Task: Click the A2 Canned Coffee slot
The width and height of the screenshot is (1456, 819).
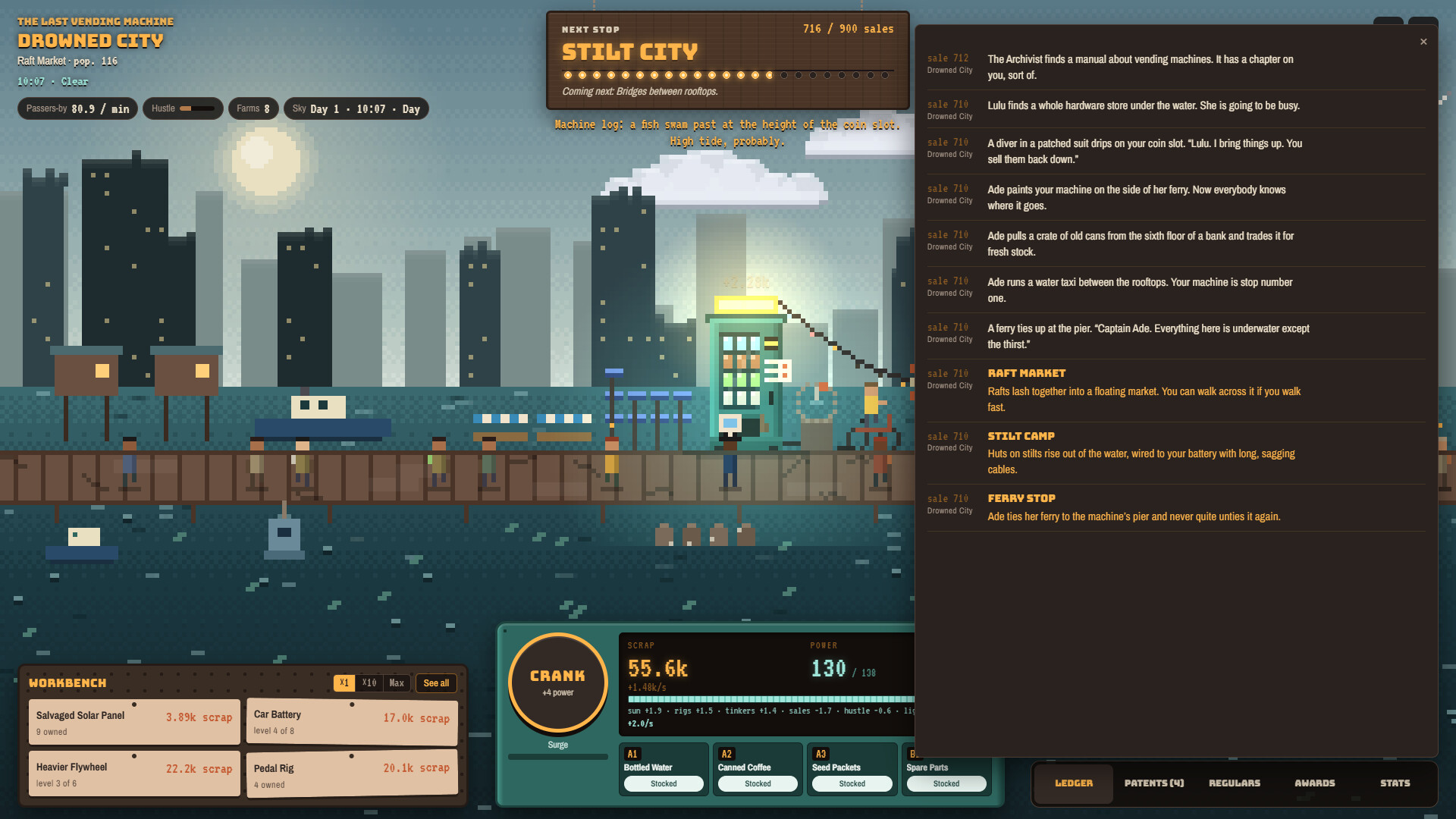Action: pos(758,769)
